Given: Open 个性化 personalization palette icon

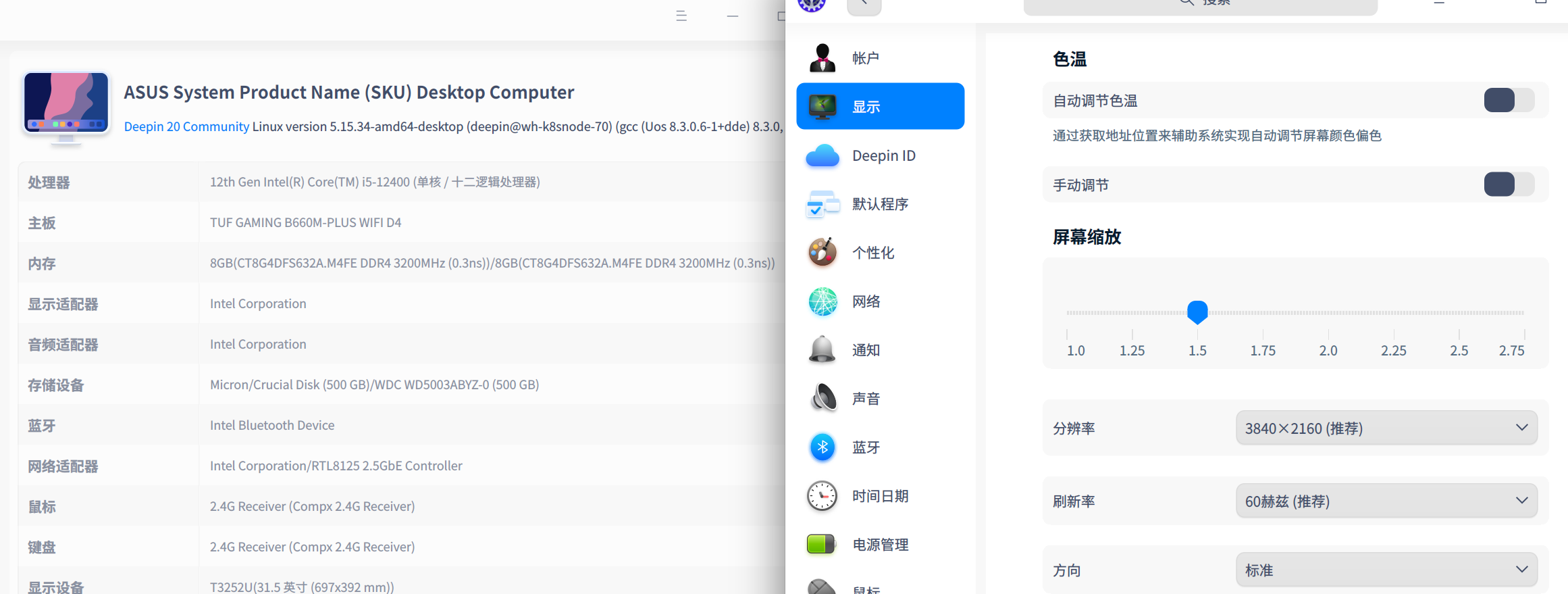Looking at the screenshot, I should 822,253.
